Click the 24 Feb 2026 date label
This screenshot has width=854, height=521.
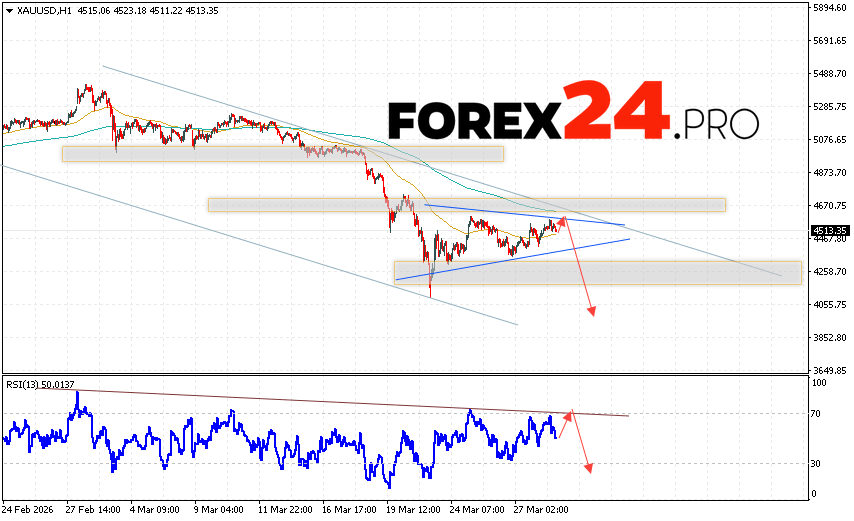28,509
